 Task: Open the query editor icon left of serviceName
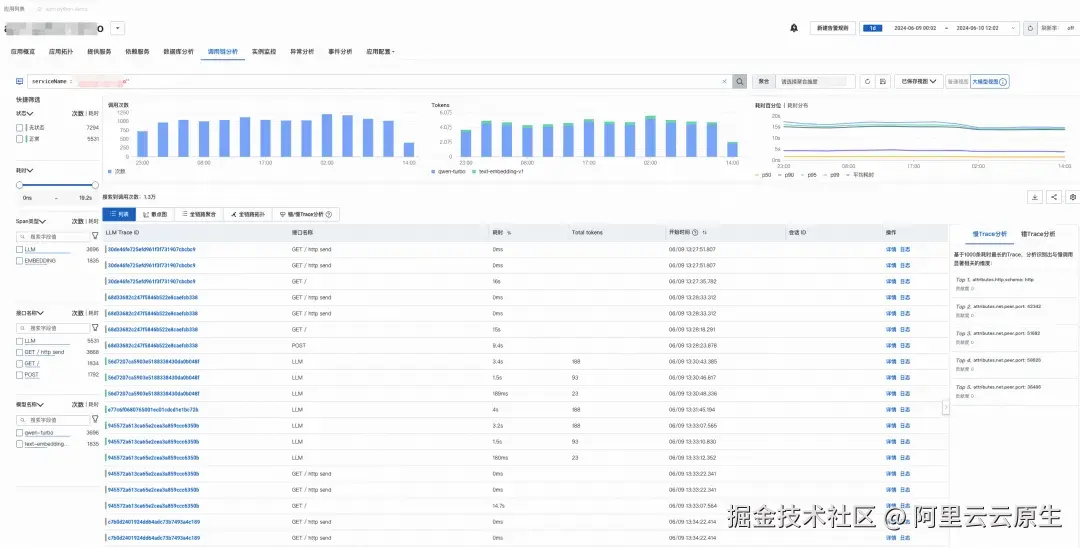19,81
